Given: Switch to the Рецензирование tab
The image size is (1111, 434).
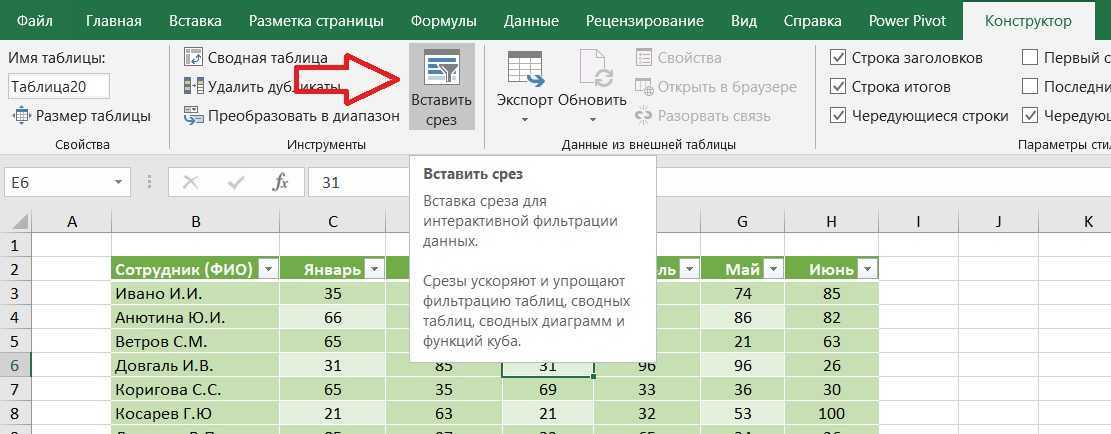Looking at the screenshot, I should [x=645, y=21].
